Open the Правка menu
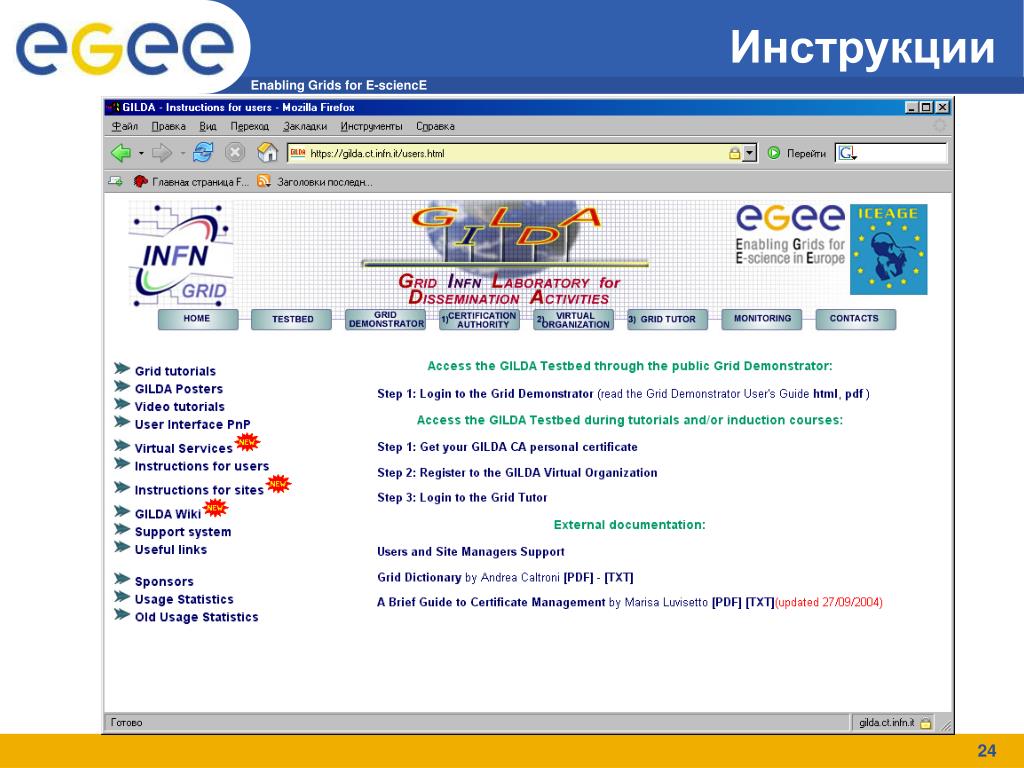Viewport: 1024px width, 768px height. 168,126
